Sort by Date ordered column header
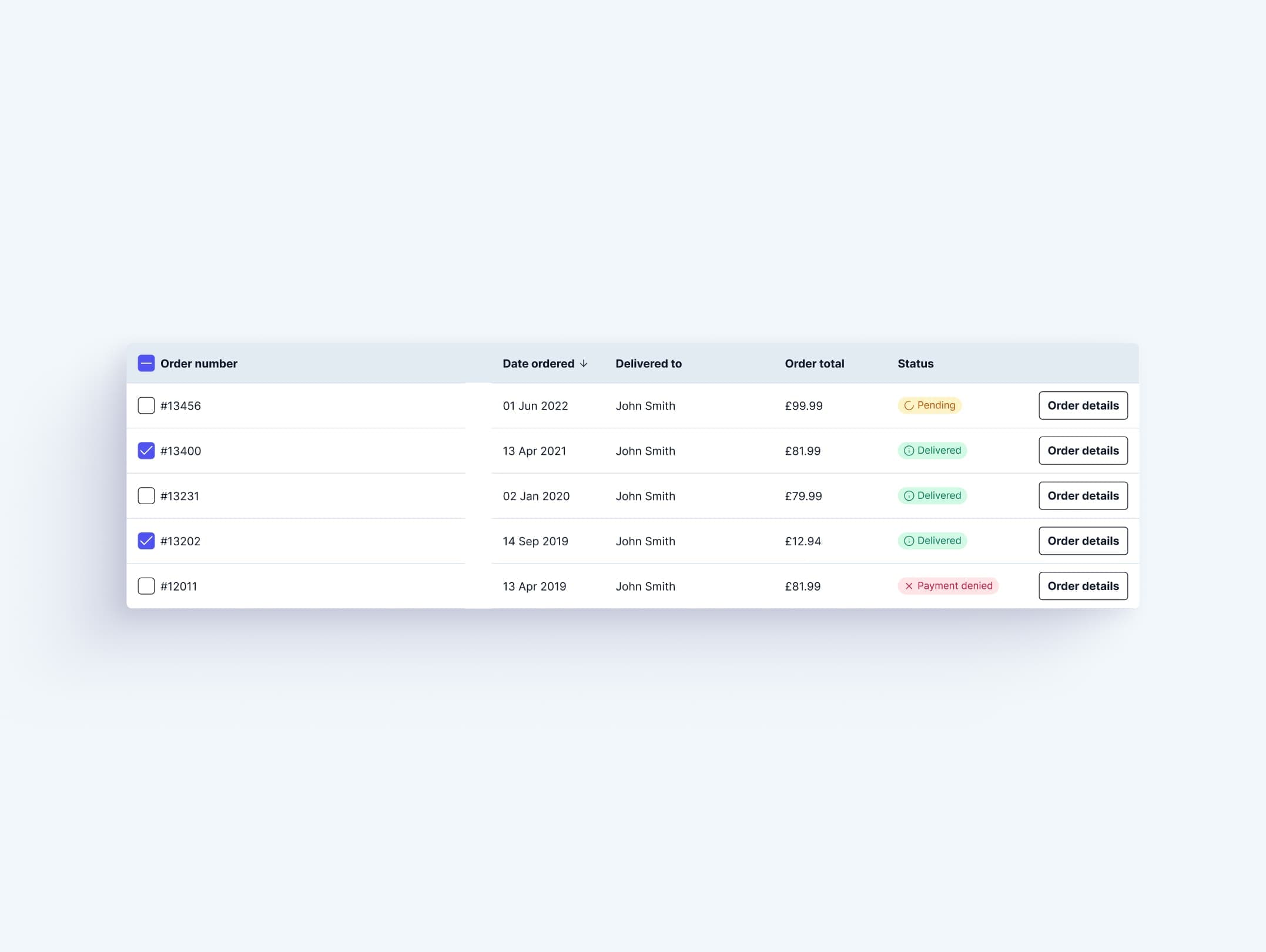 (538, 364)
